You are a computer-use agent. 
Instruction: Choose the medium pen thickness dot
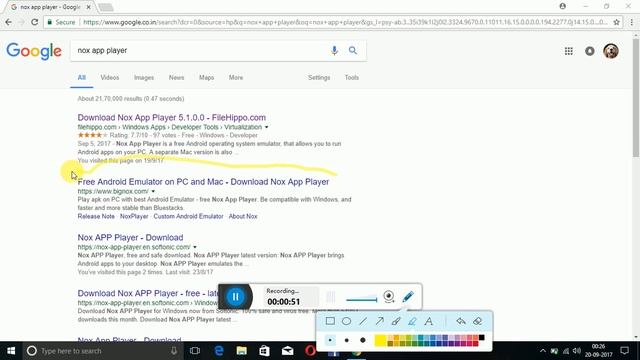[x=347, y=340]
